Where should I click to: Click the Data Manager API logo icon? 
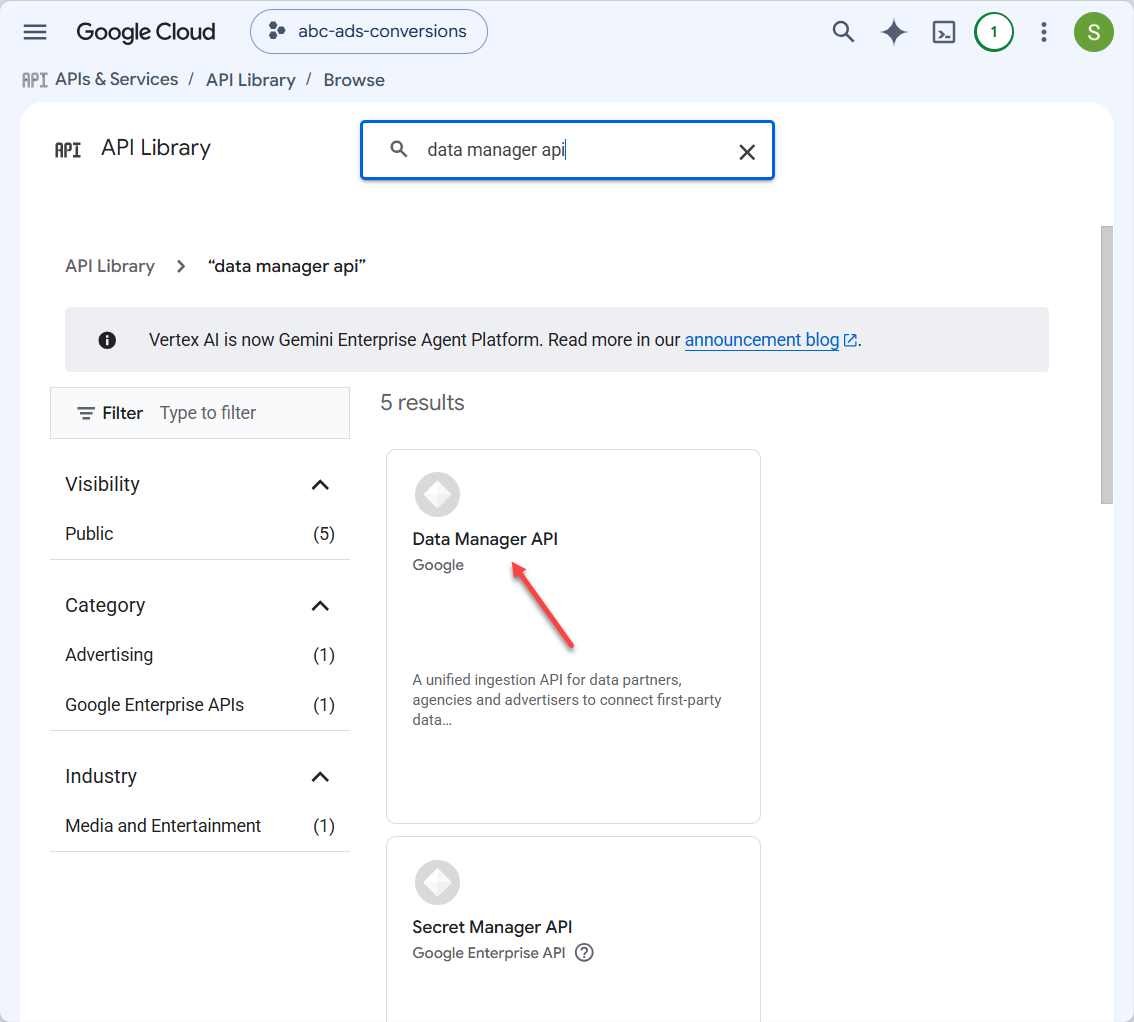click(x=438, y=495)
